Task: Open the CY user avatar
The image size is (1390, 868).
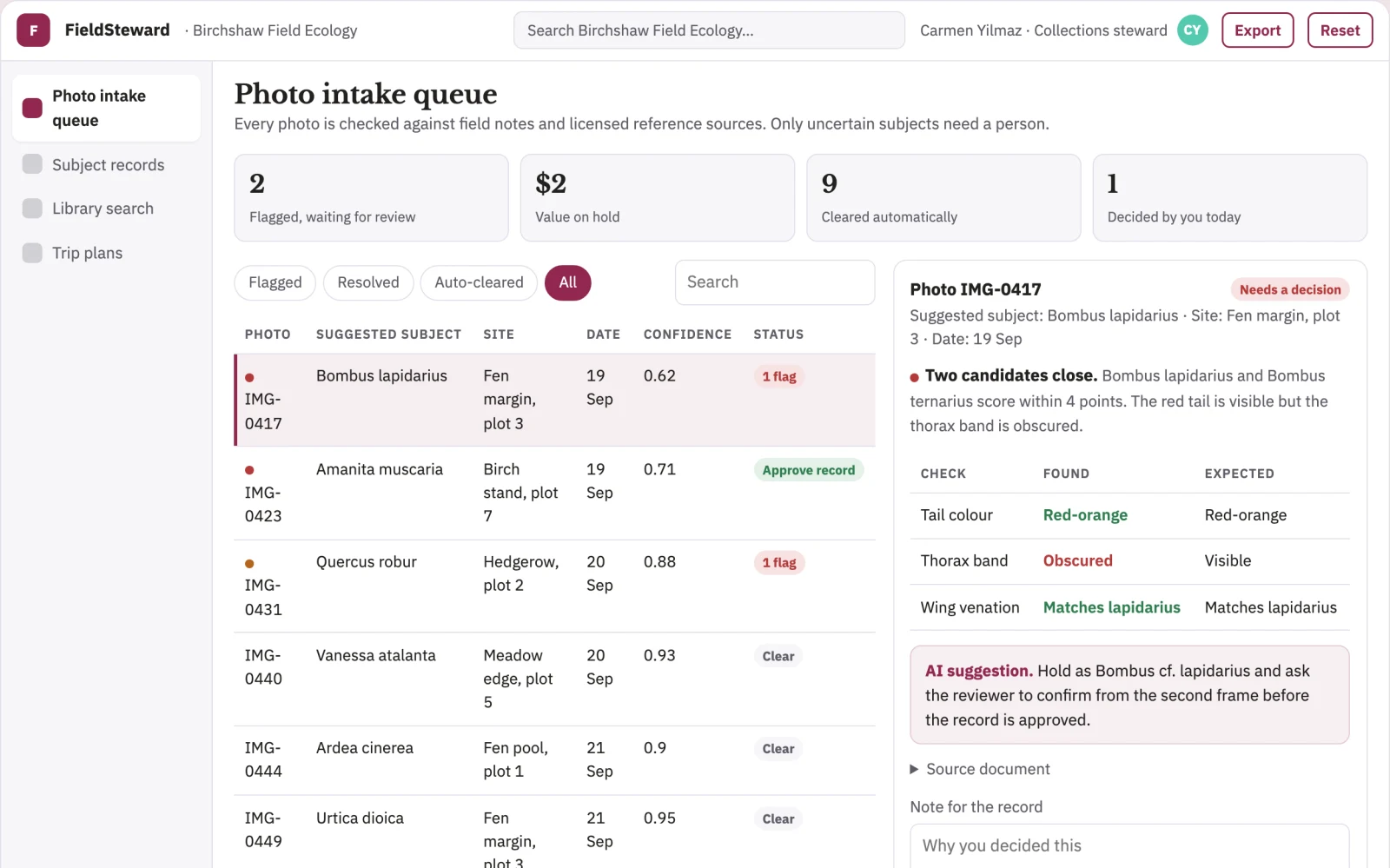Action: tap(1193, 30)
